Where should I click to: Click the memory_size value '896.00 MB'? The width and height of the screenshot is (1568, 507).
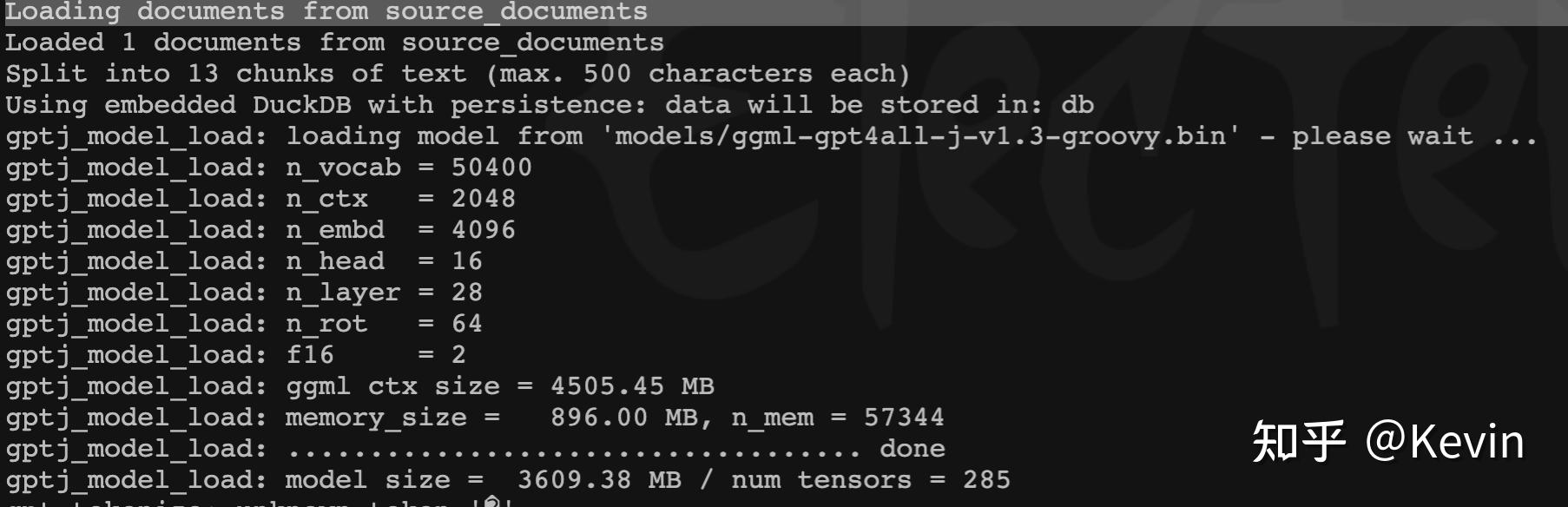point(623,418)
